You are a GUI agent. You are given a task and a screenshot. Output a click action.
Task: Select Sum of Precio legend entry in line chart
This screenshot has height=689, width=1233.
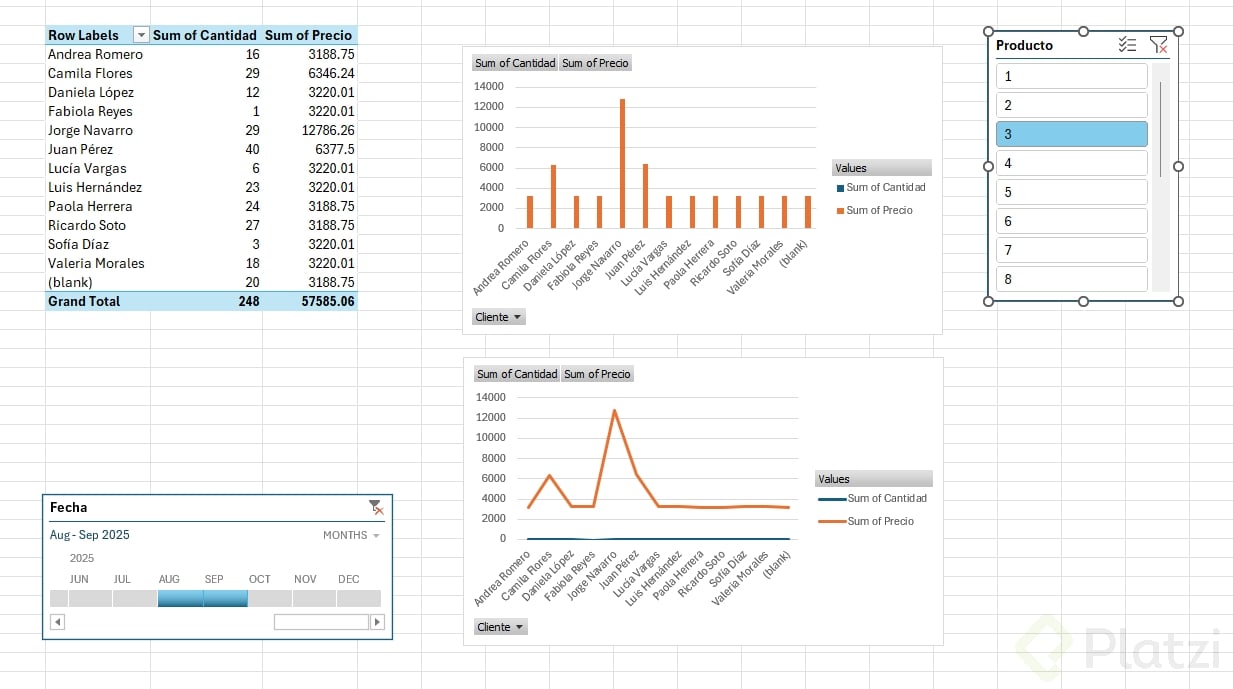tap(866, 521)
